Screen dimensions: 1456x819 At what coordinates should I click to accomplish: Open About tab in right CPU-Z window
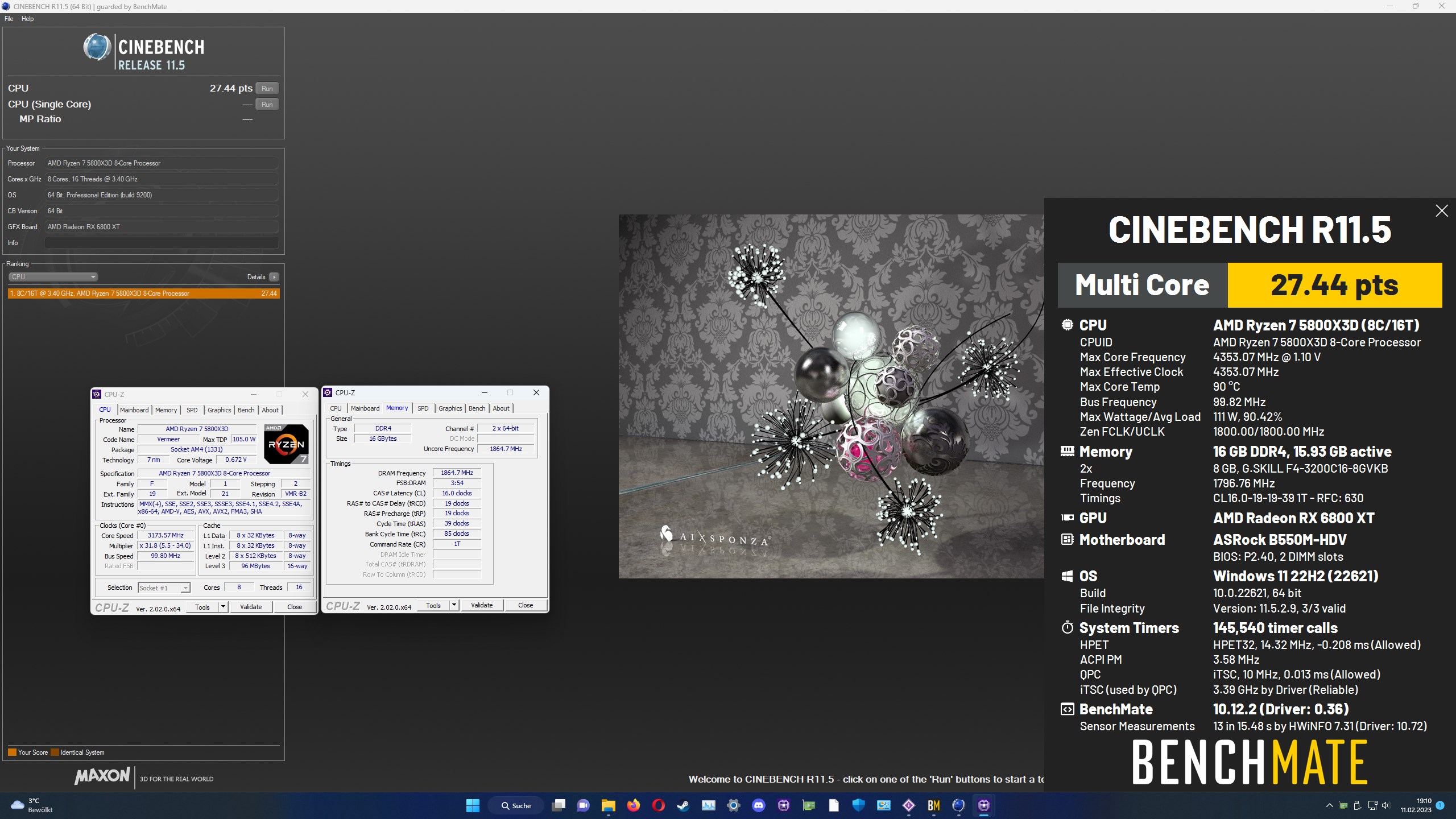point(501,408)
